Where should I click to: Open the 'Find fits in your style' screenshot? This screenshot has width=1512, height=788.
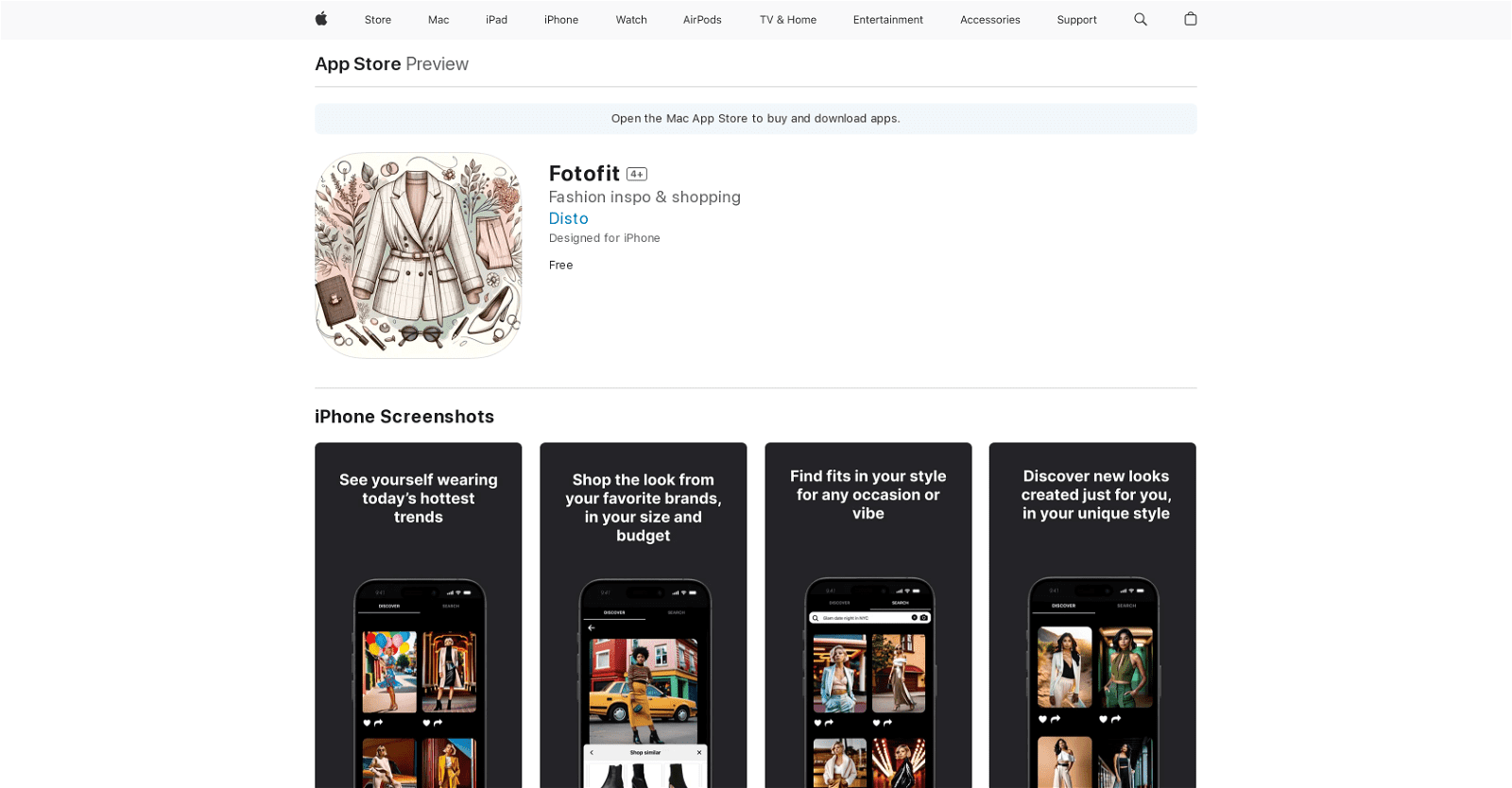pyautogui.click(x=868, y=614)
